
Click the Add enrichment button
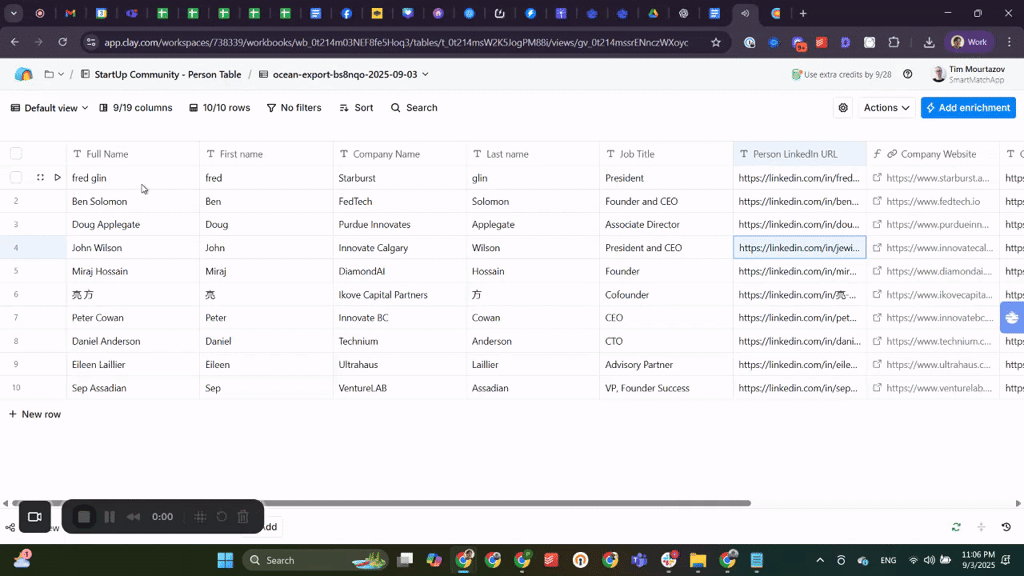coord(968,108)
